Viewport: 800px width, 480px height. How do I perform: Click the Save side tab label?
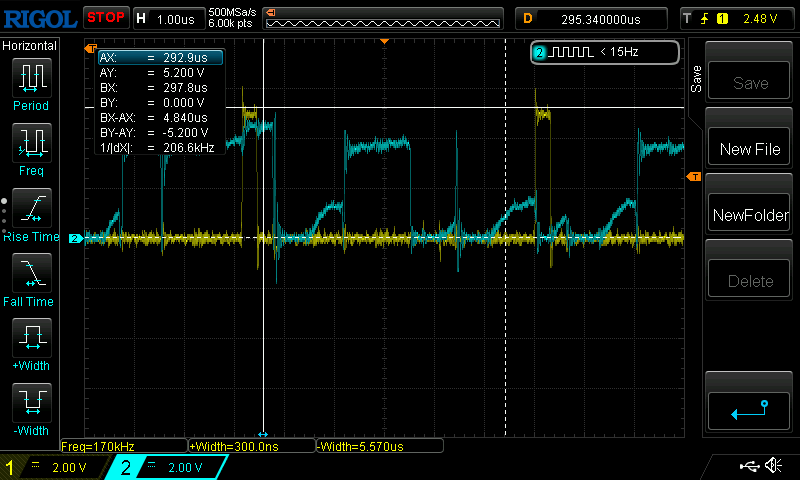[x=696, y=79]
